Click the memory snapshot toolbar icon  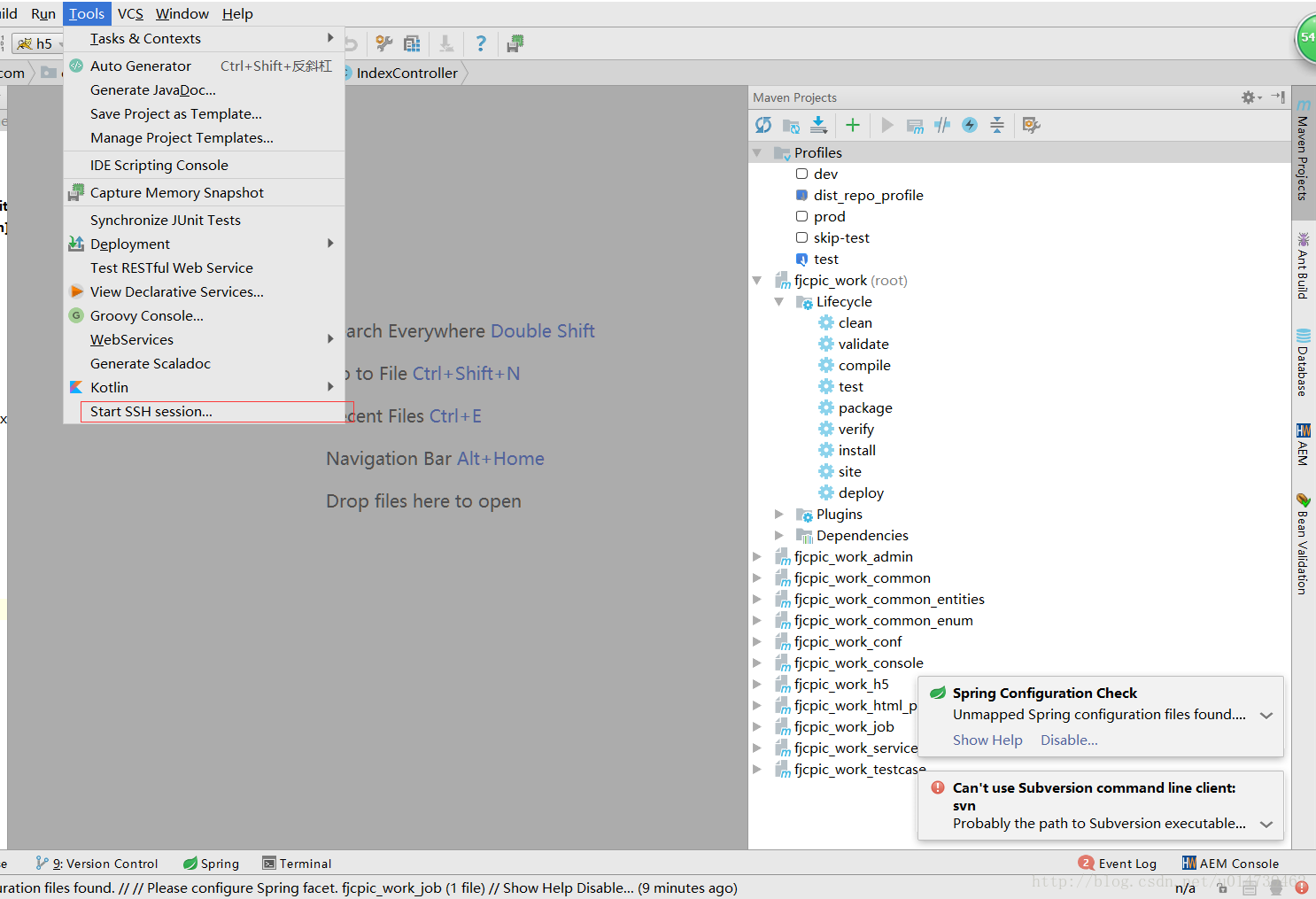pyautogui.click(x=515, y=43)
